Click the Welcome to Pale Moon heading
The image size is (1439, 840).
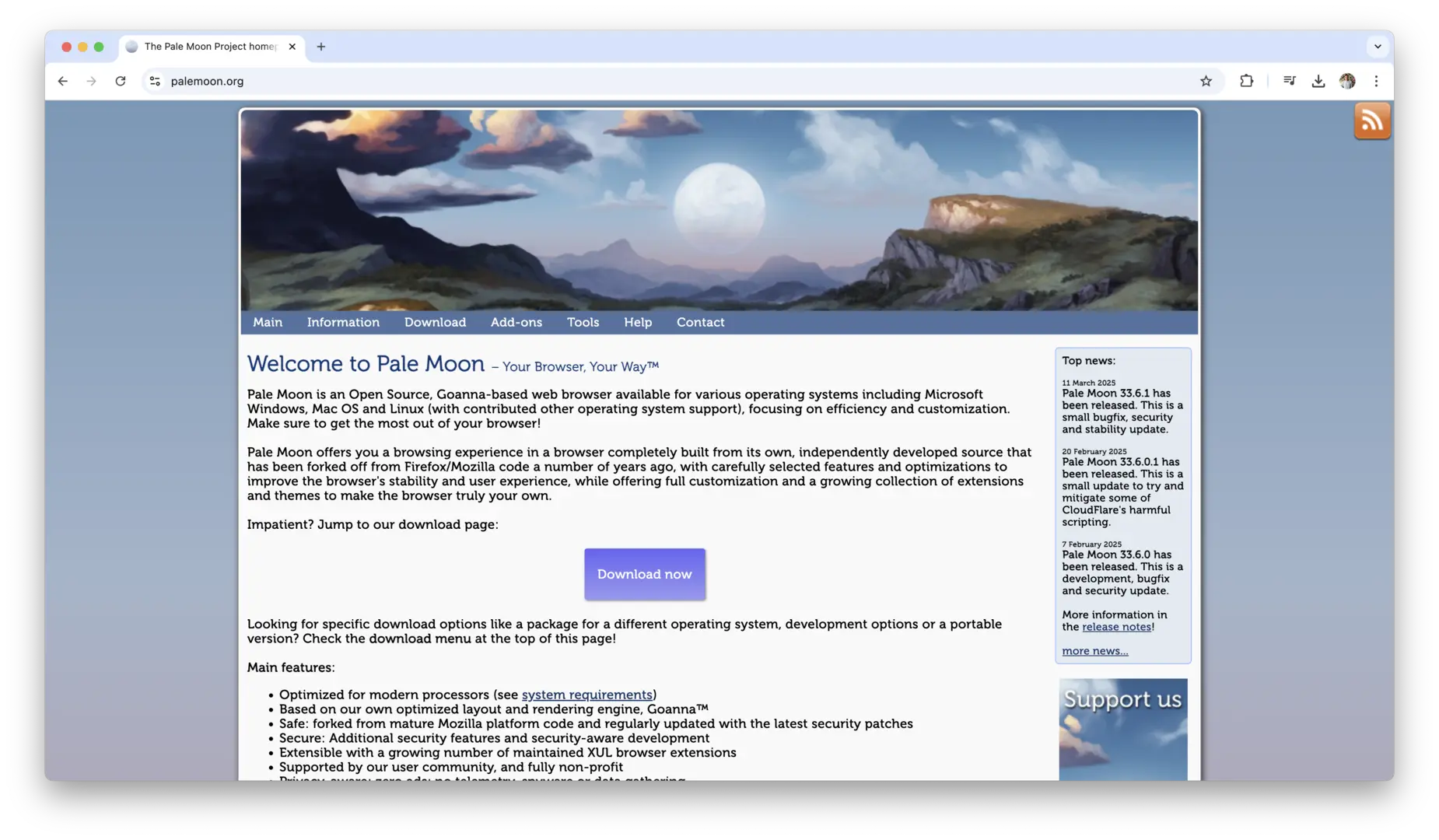pos(366,364)
